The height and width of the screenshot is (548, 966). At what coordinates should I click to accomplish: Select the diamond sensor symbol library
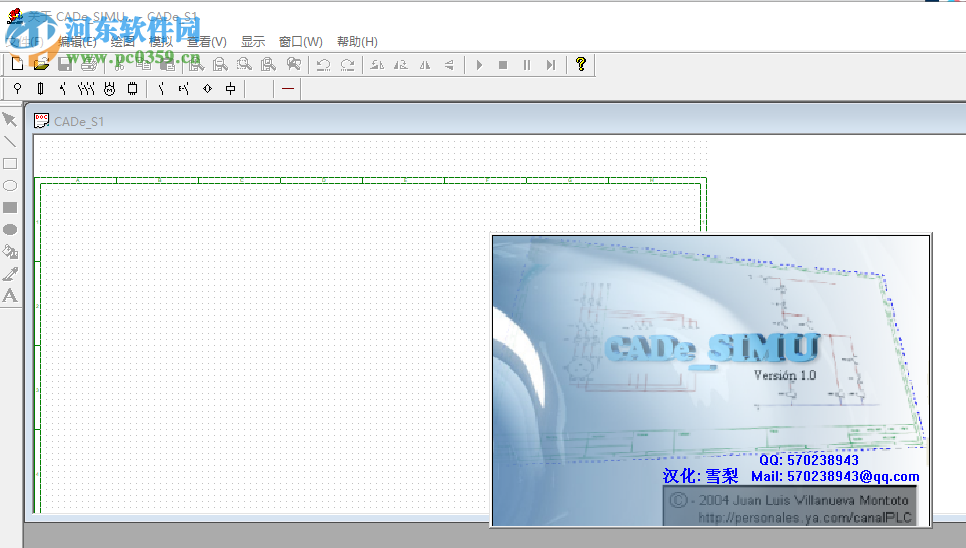click(208, 89)
